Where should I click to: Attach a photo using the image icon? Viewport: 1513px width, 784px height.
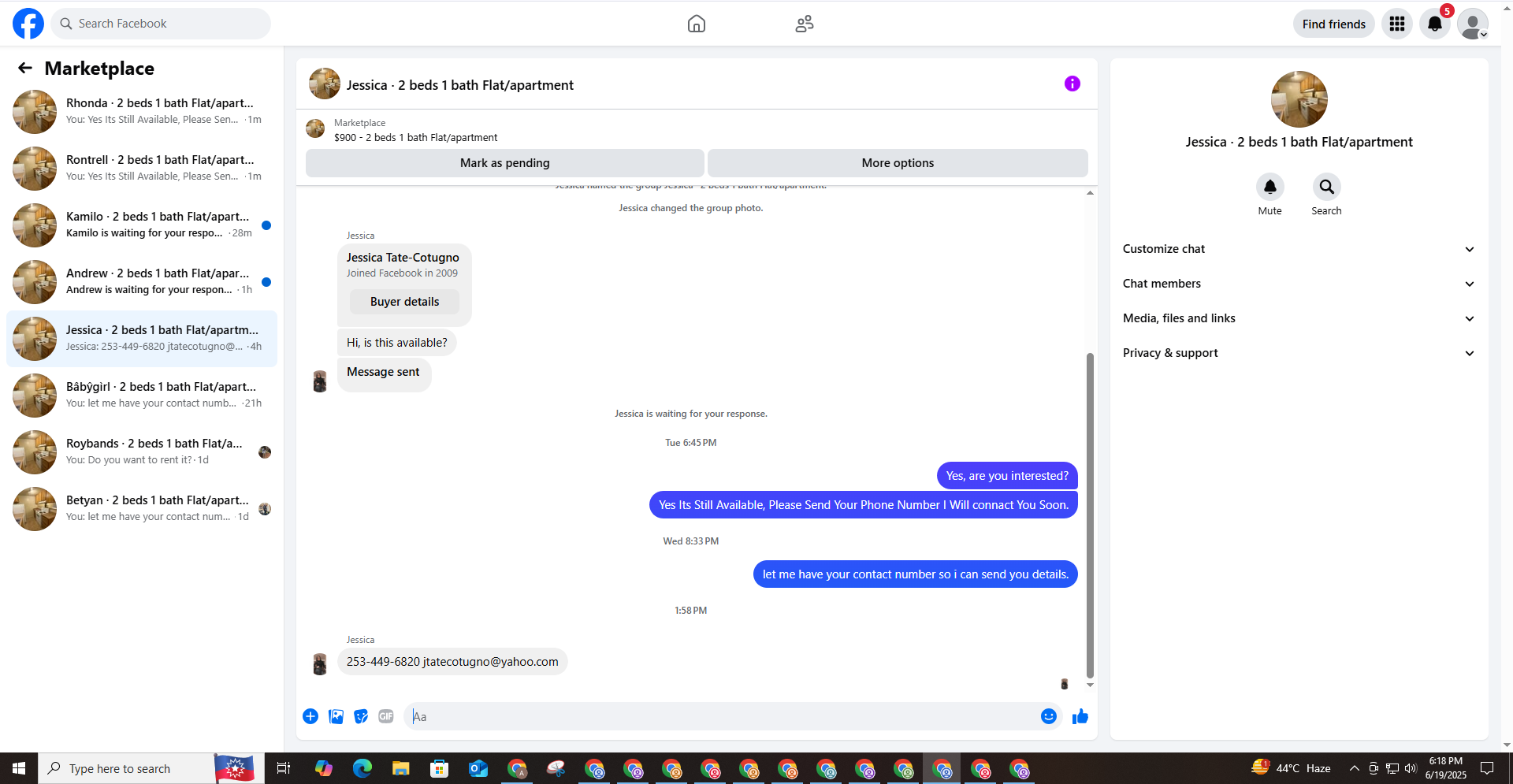[336, 716]
